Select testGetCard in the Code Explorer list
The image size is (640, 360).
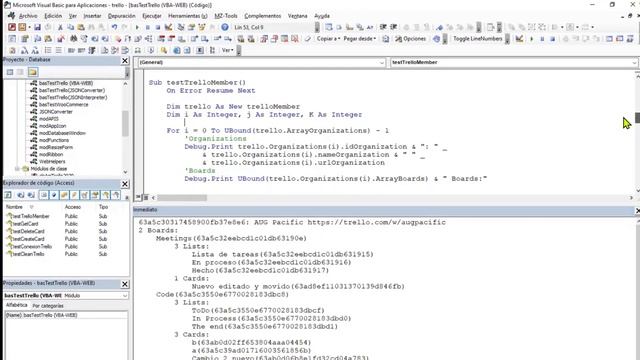[x=24, y=224]
